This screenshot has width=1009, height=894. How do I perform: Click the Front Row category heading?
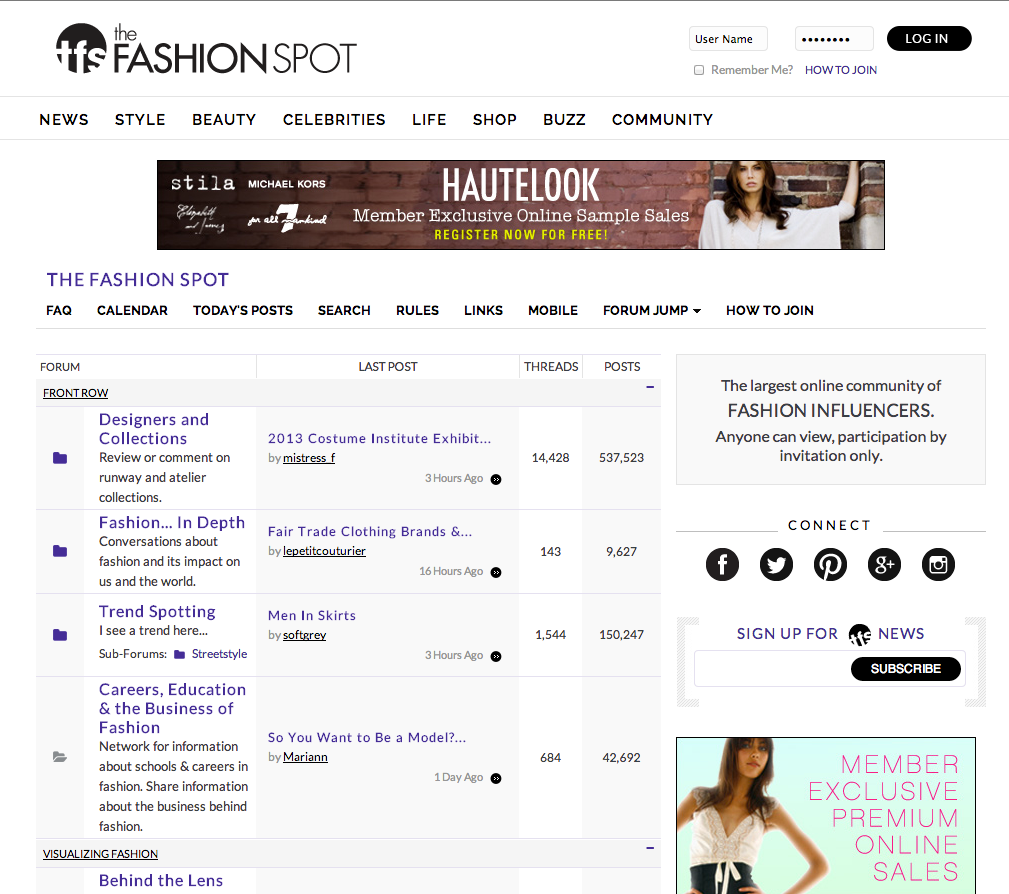coord(75,393)
